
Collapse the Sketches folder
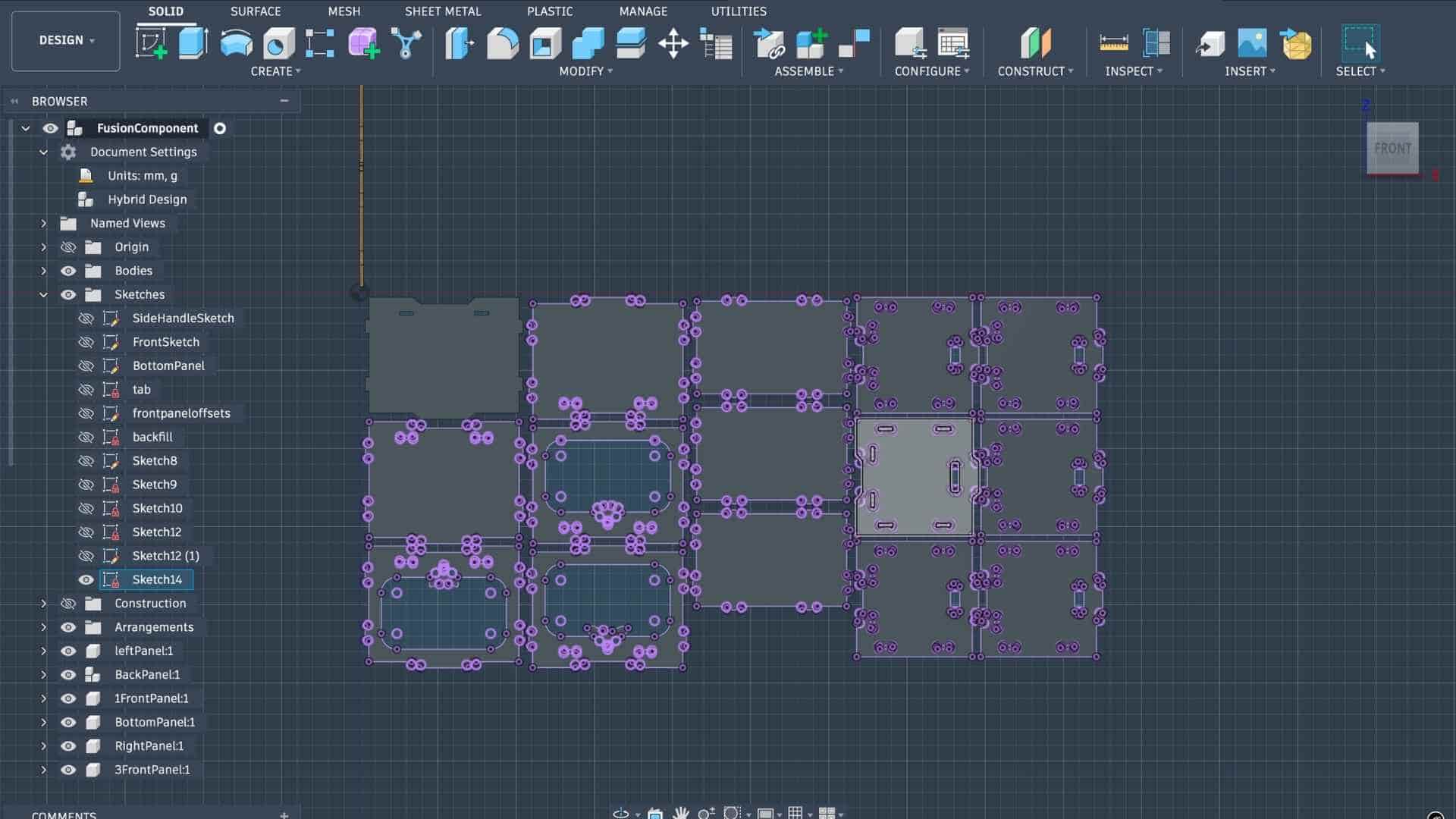(43, 295)
